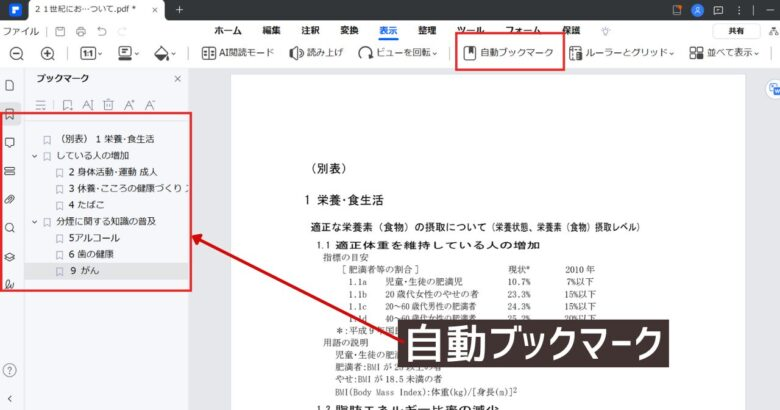Click the save icon near ファイル

[x=60, y=31]
